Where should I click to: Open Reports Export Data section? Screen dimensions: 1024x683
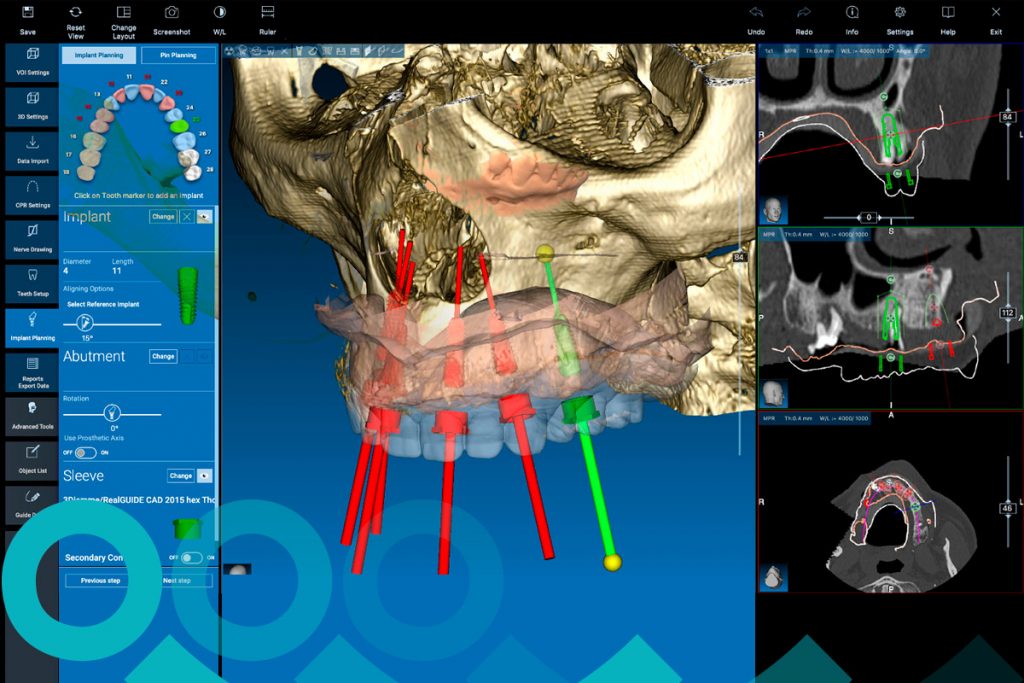32,372
